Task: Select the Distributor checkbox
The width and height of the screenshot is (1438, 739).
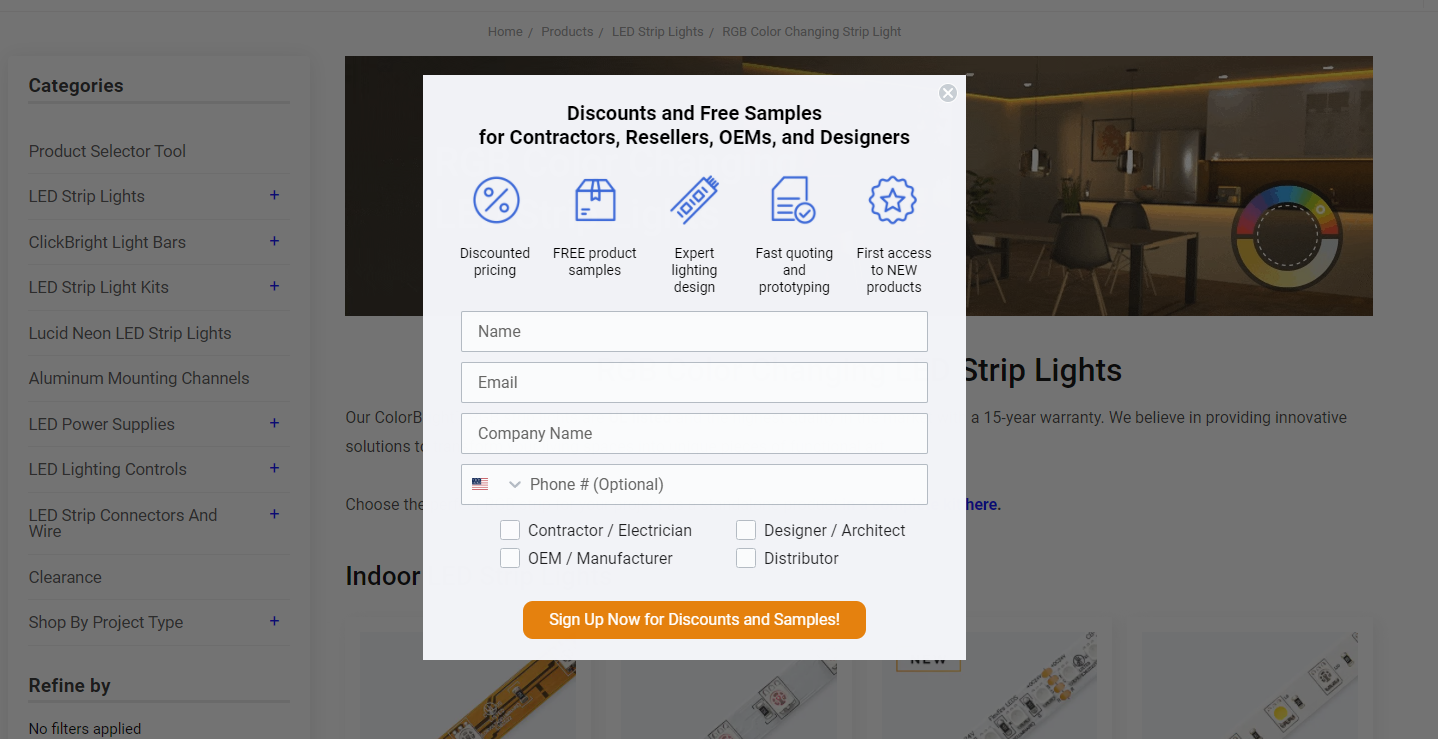Action: click(x=746, y=558)
